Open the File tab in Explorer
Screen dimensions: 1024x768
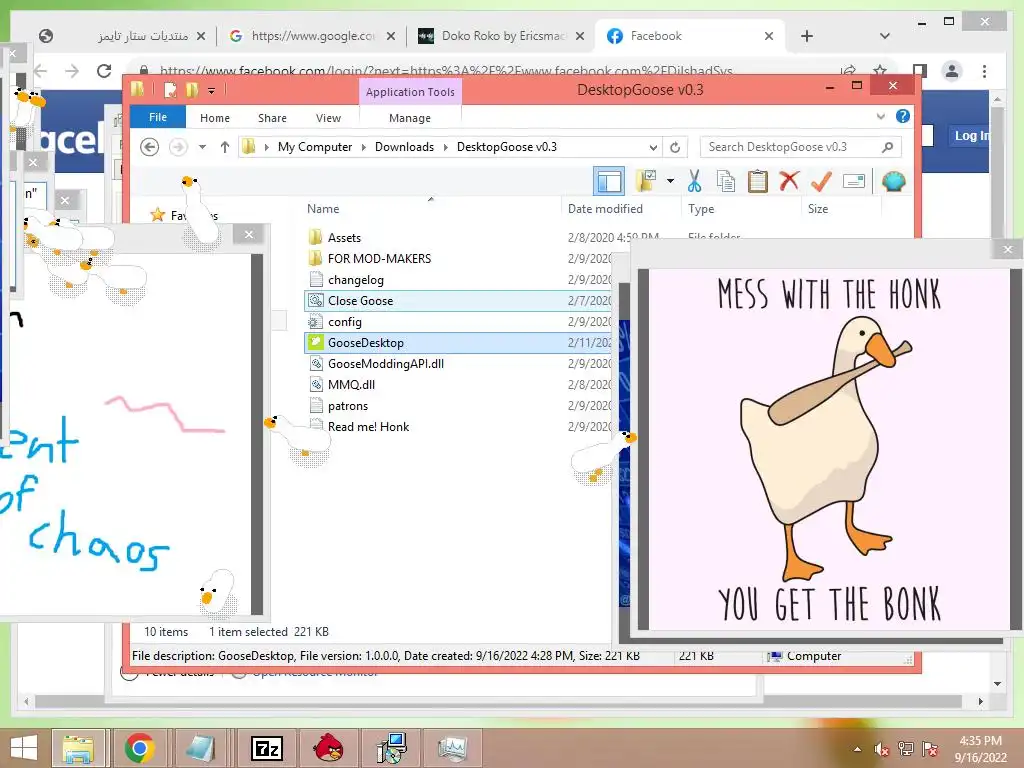[158, 117]
